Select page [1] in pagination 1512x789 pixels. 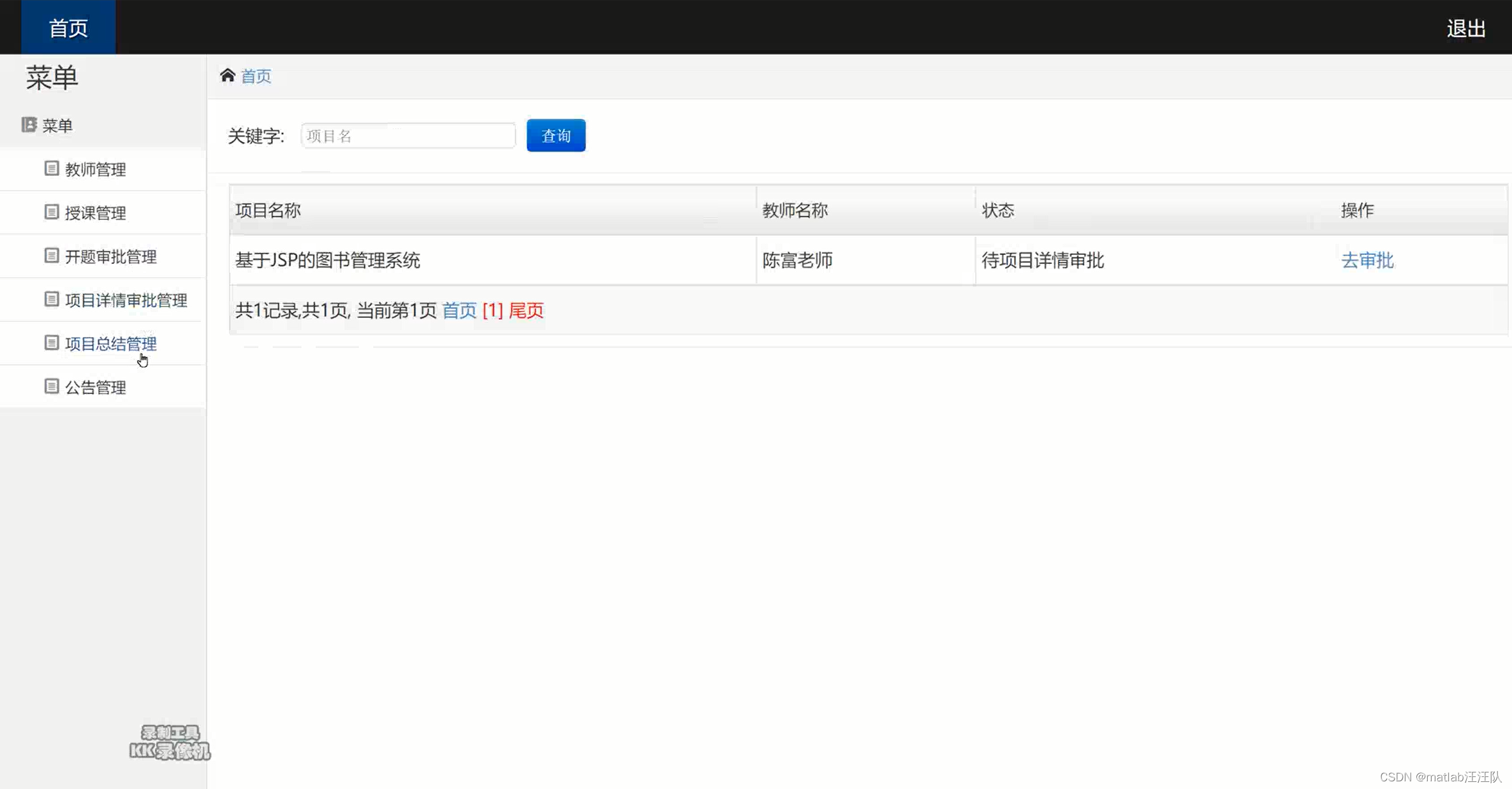493,310
